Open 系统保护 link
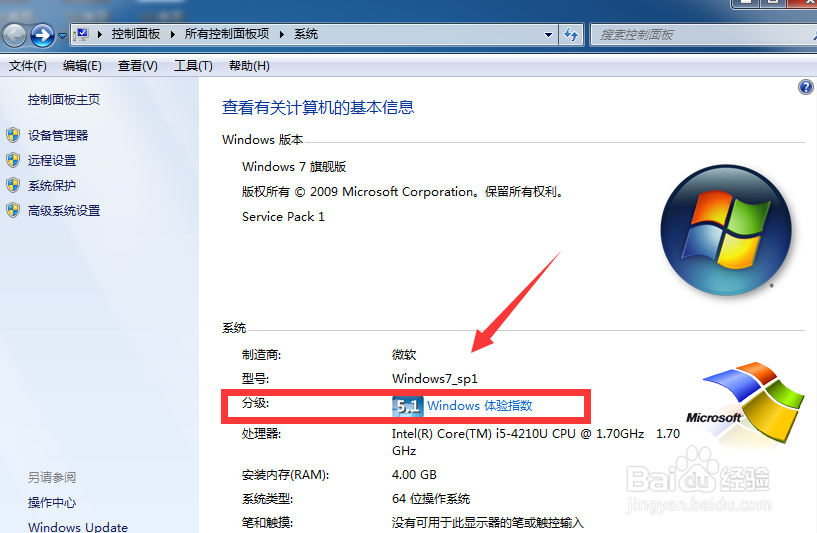 (x=52, y=185)
